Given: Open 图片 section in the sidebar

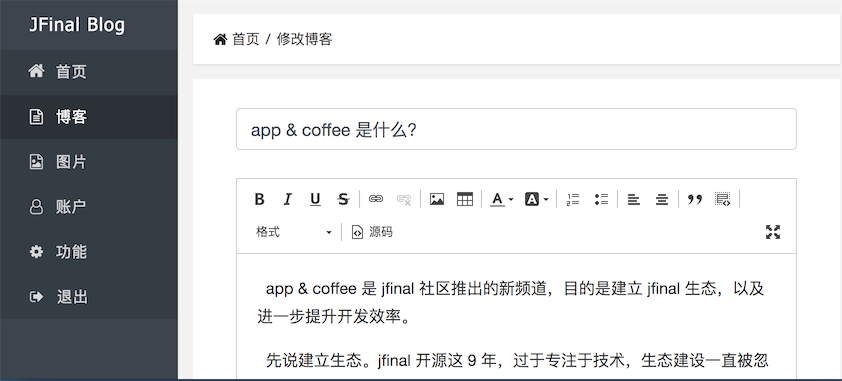Looking at the screenshot, I should tap(89, 162).
